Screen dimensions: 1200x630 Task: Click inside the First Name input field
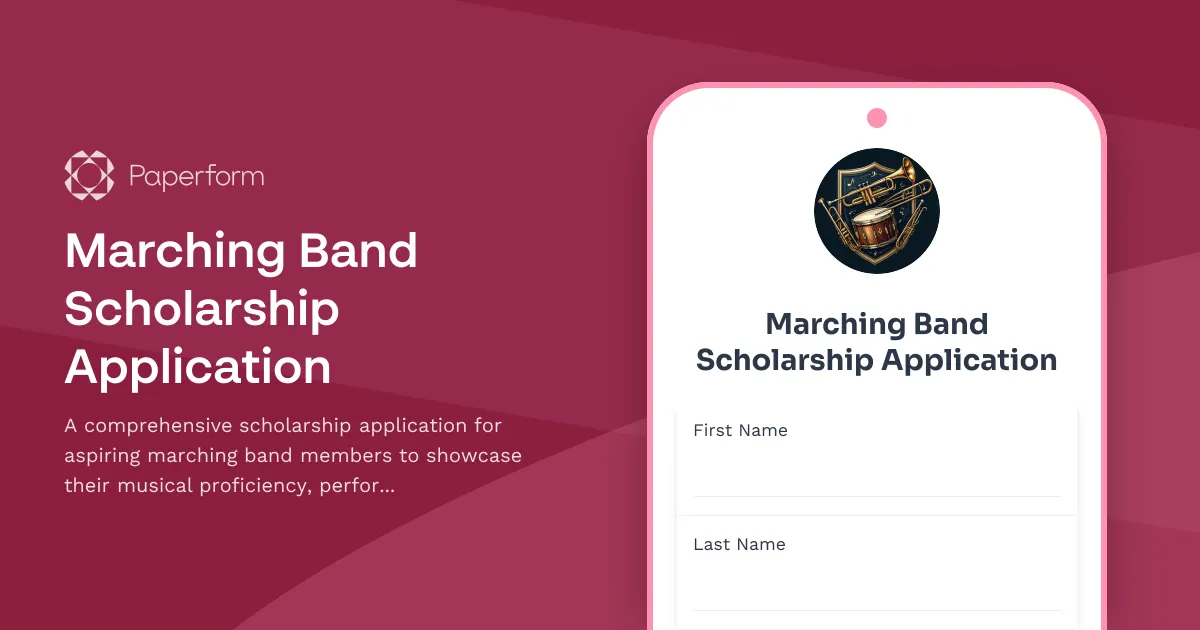[x=875, y=470]
